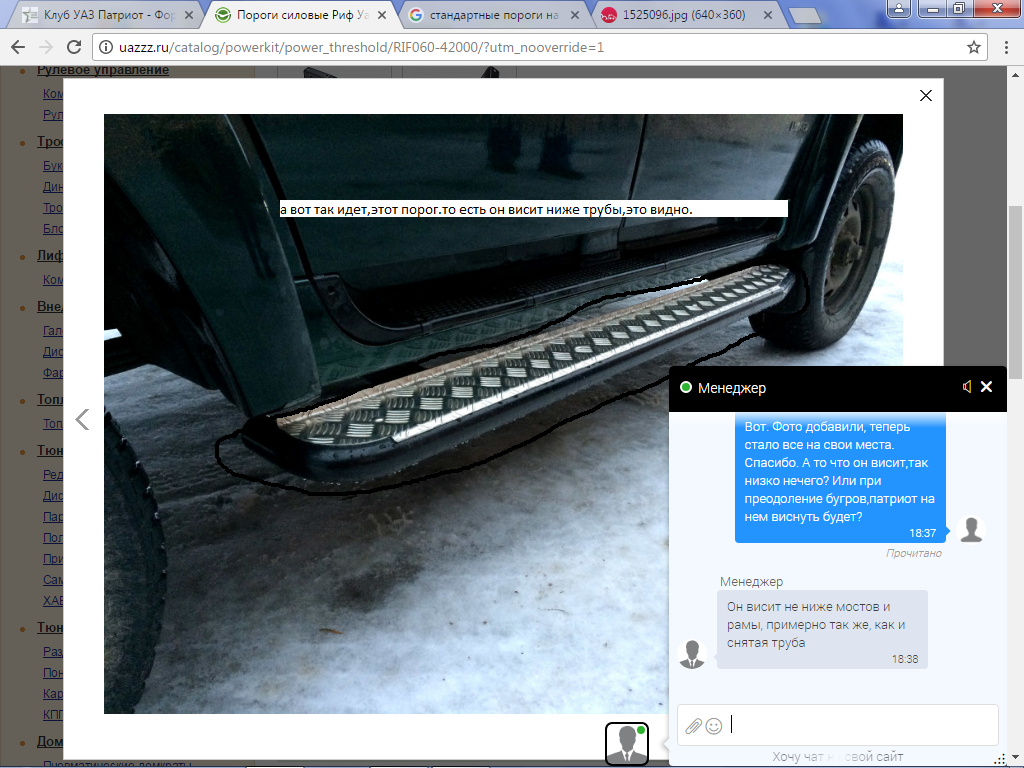Switch to the стандартные пороги Google tab
1024x768 pixels.
[490, 16]
